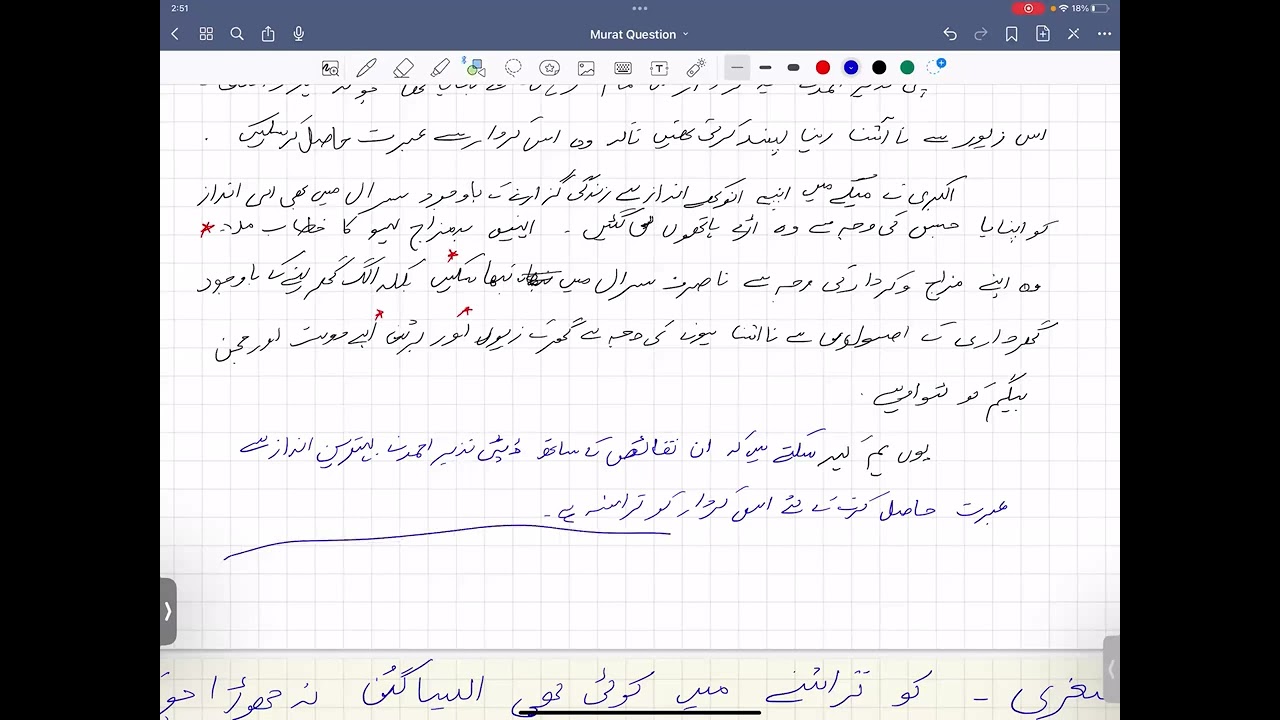Pick the blue pen color
The width and height of the screenshot is (1280, 720).
851,68
